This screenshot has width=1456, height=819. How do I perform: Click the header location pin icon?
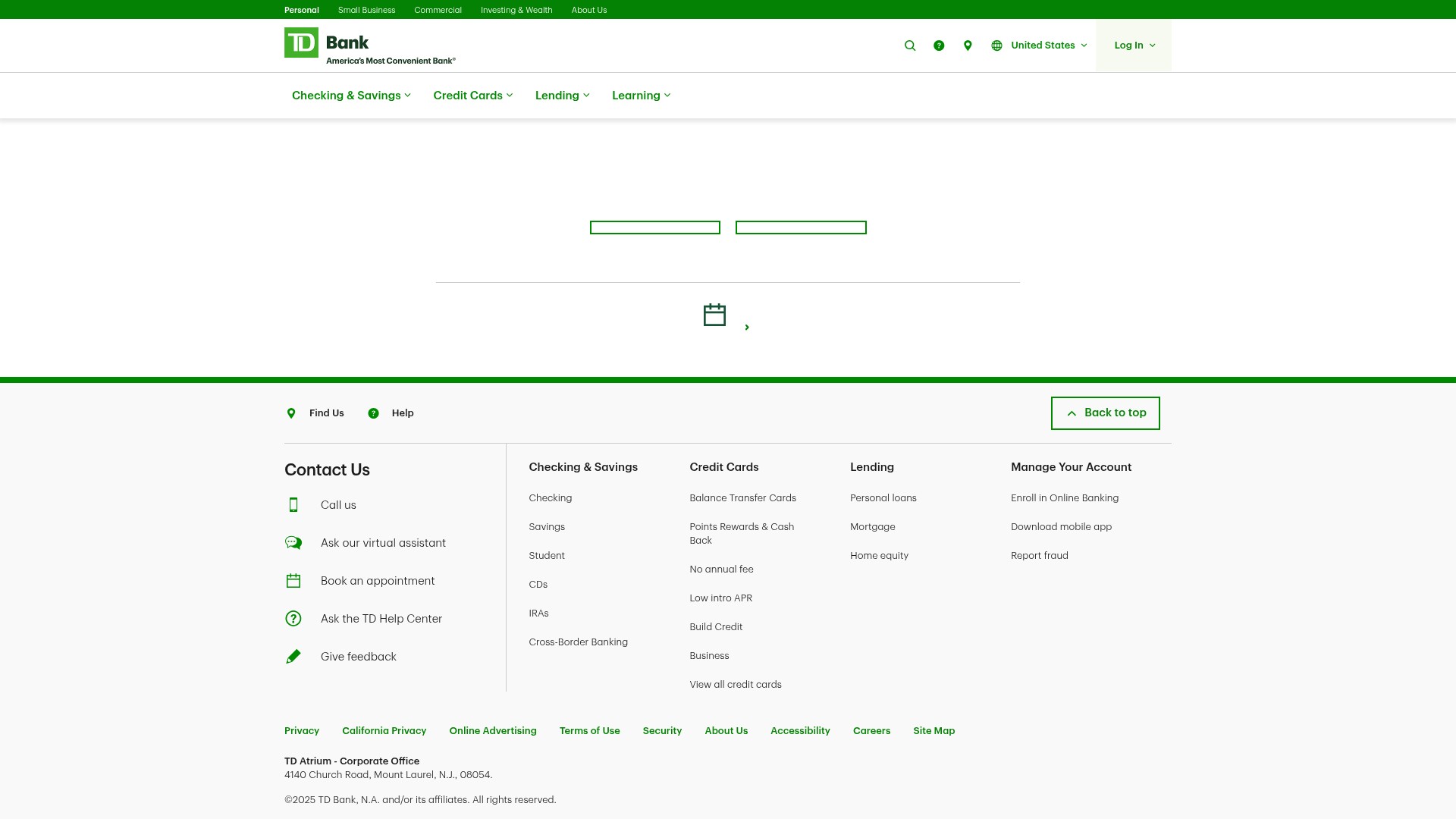pyautogui.click(x=968, y=45)
